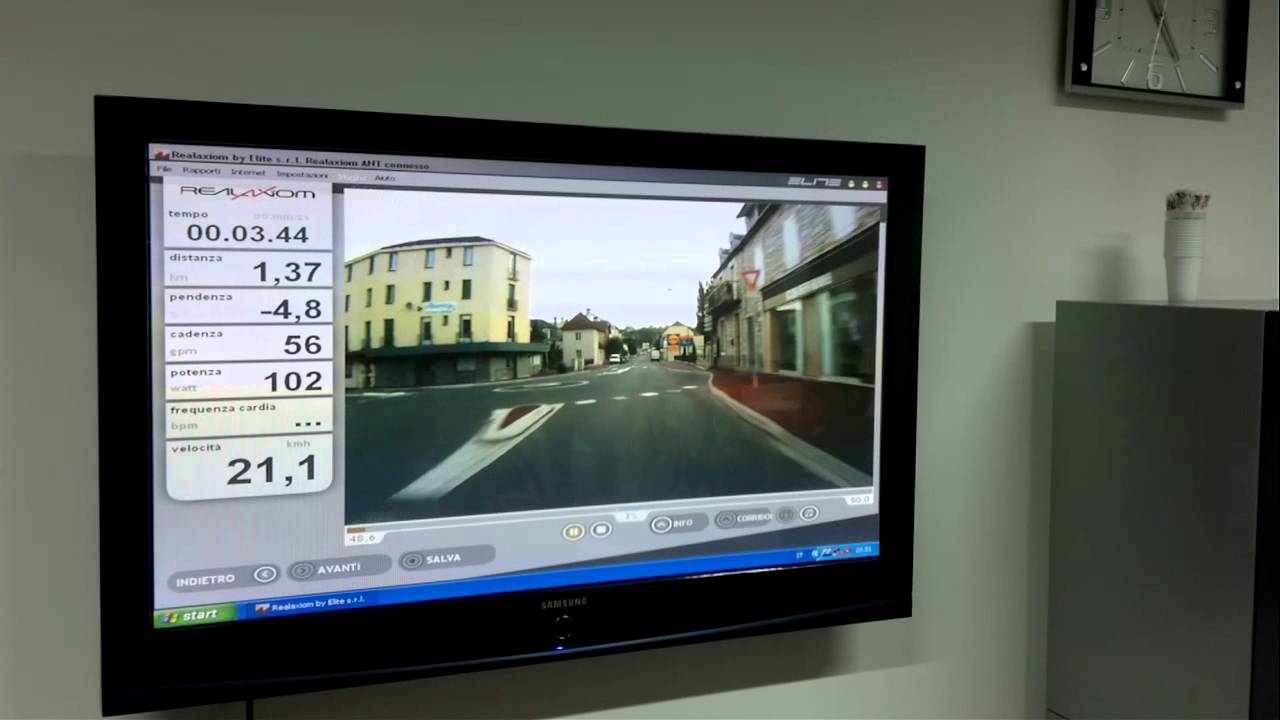
Task: Pause the ride video playback
Action: pyautogui.click(x=573, y=532)
